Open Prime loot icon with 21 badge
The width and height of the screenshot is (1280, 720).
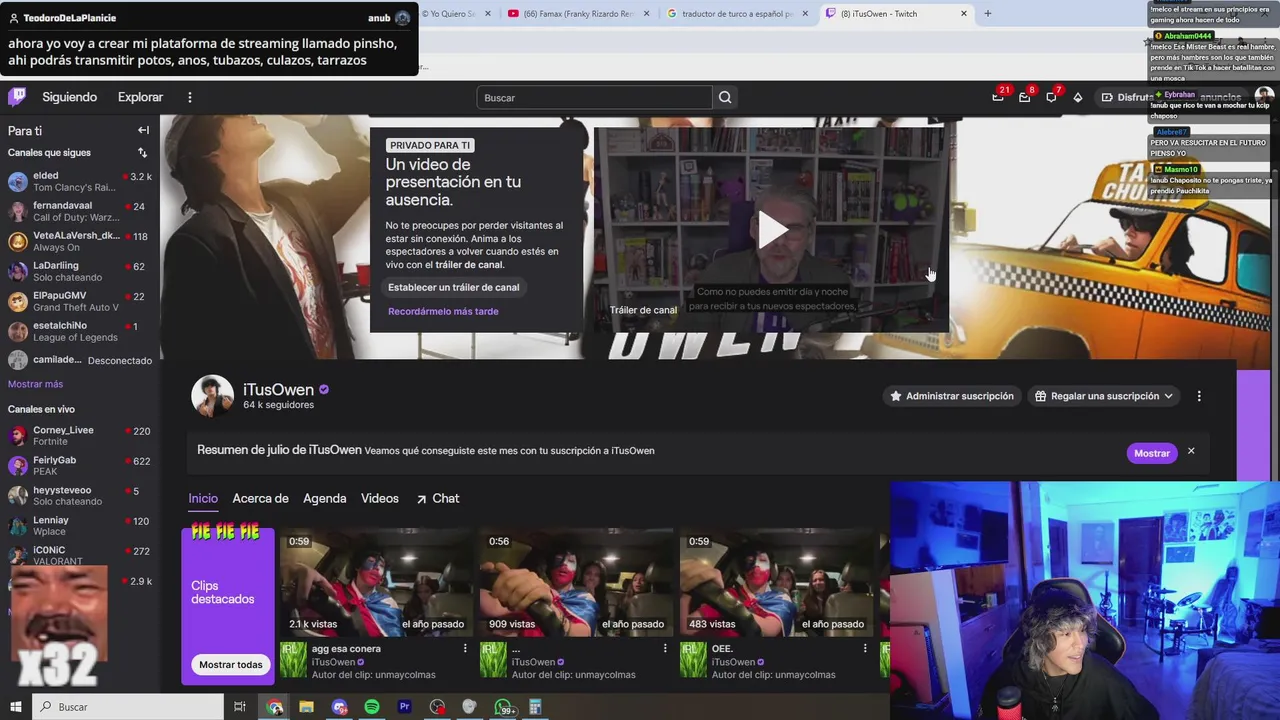(998, 97)
